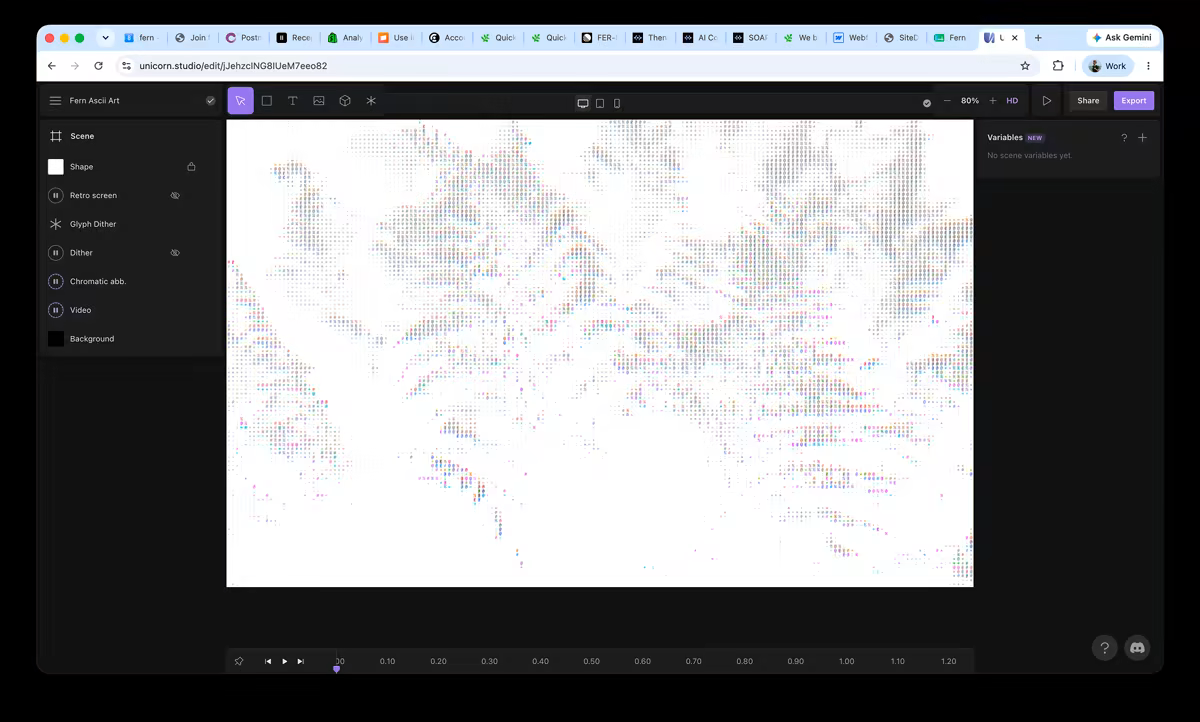The image size is (1200, 722).
Task: Switch to desktop preview mode
Action: 583,103
